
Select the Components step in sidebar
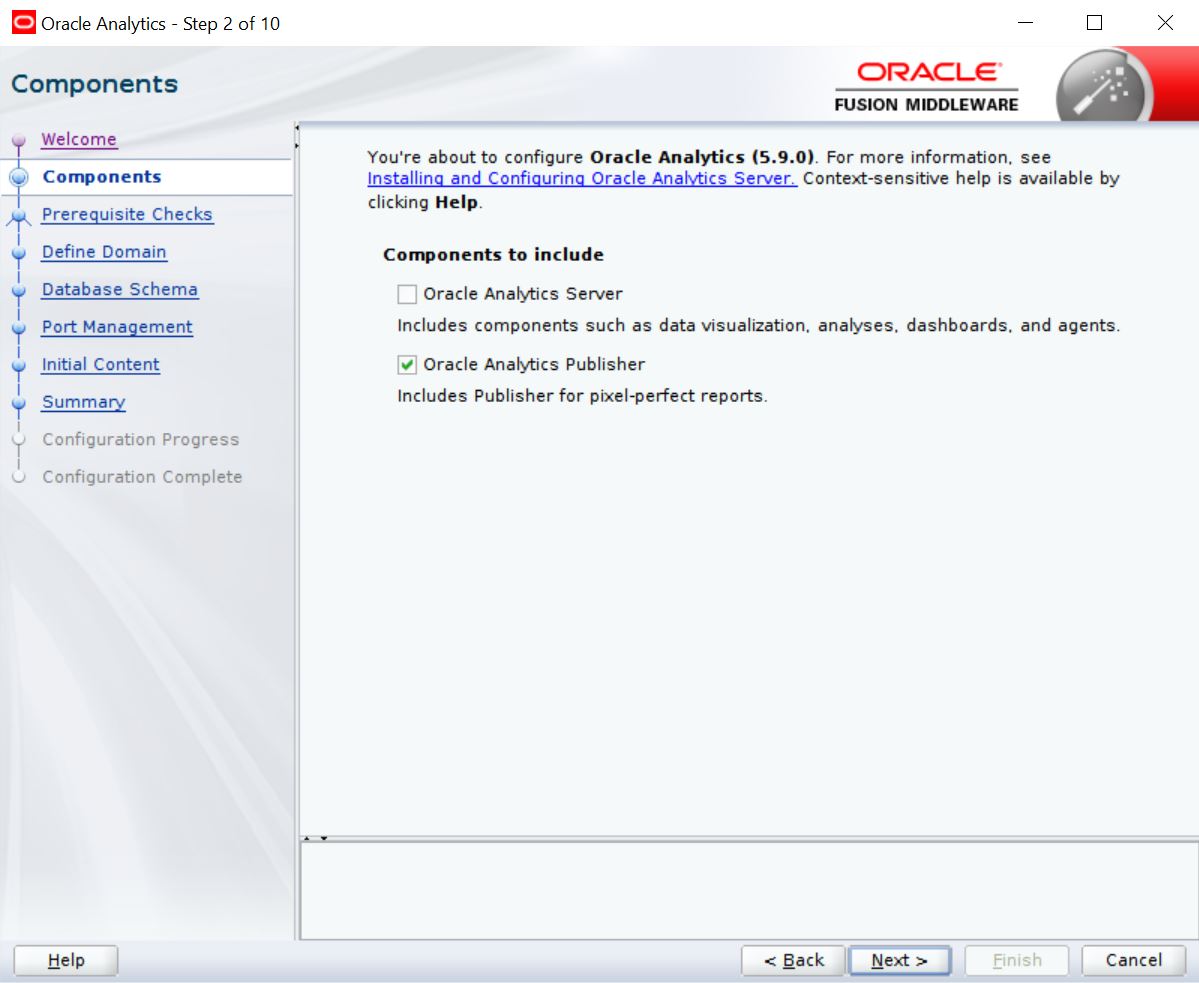click(102, 177)
